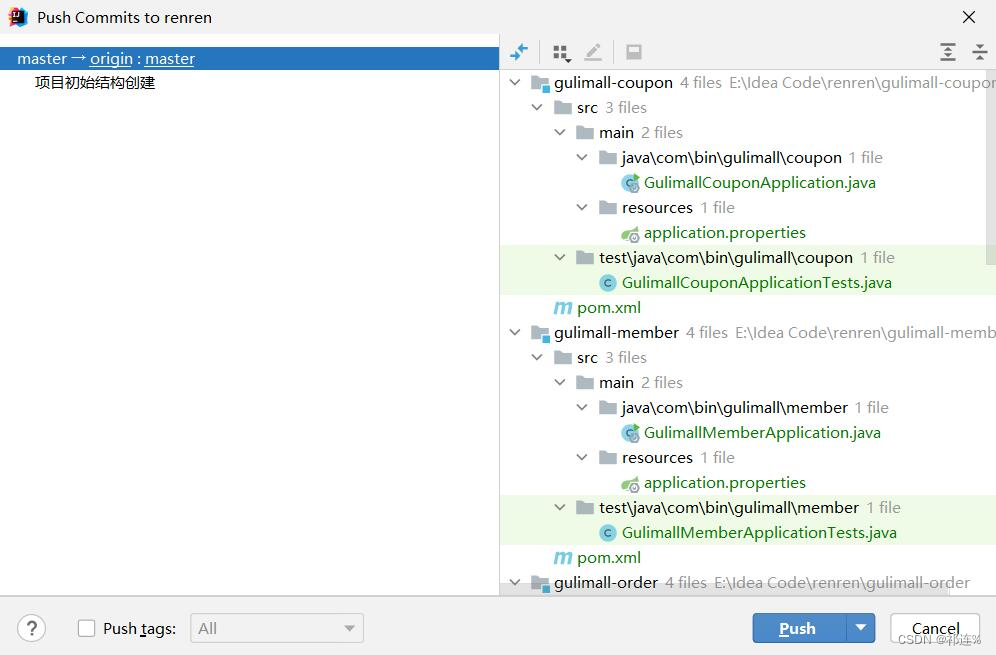Select application.properties under gulimall-member resources

click(x=724, y=482)
